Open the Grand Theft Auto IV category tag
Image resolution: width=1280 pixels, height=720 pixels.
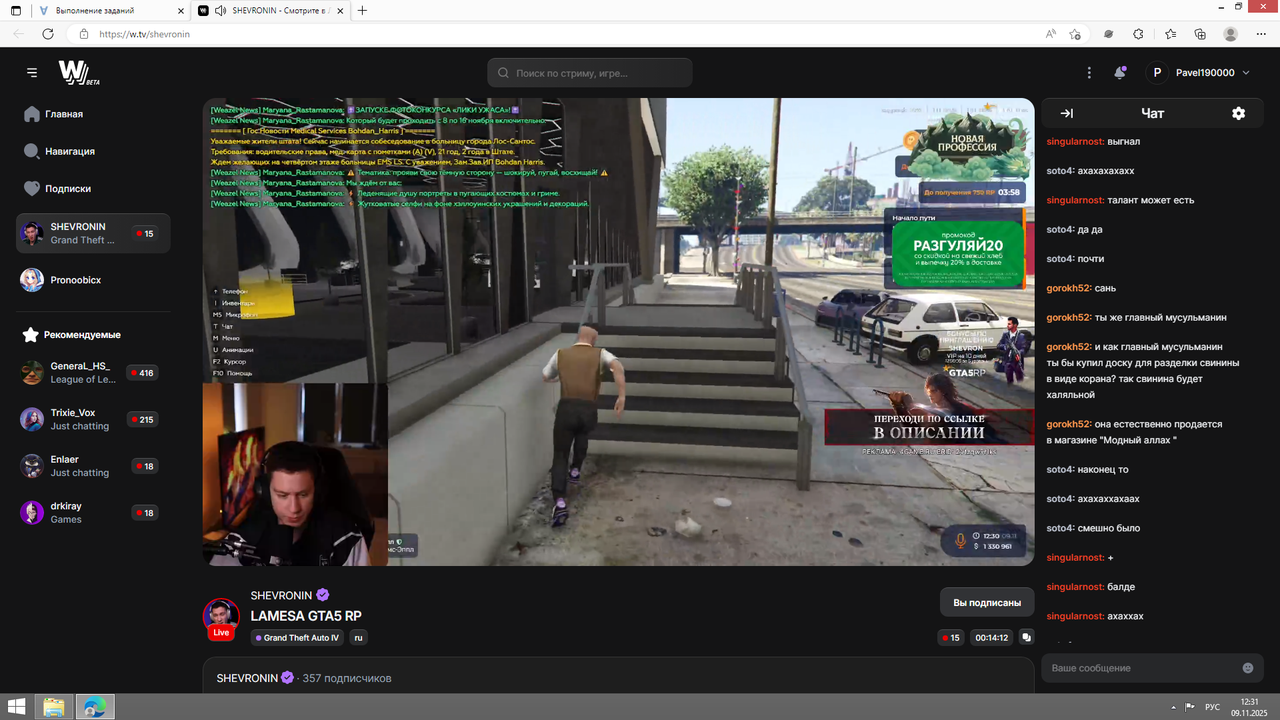pyautogui.click(x=297, y=638)
